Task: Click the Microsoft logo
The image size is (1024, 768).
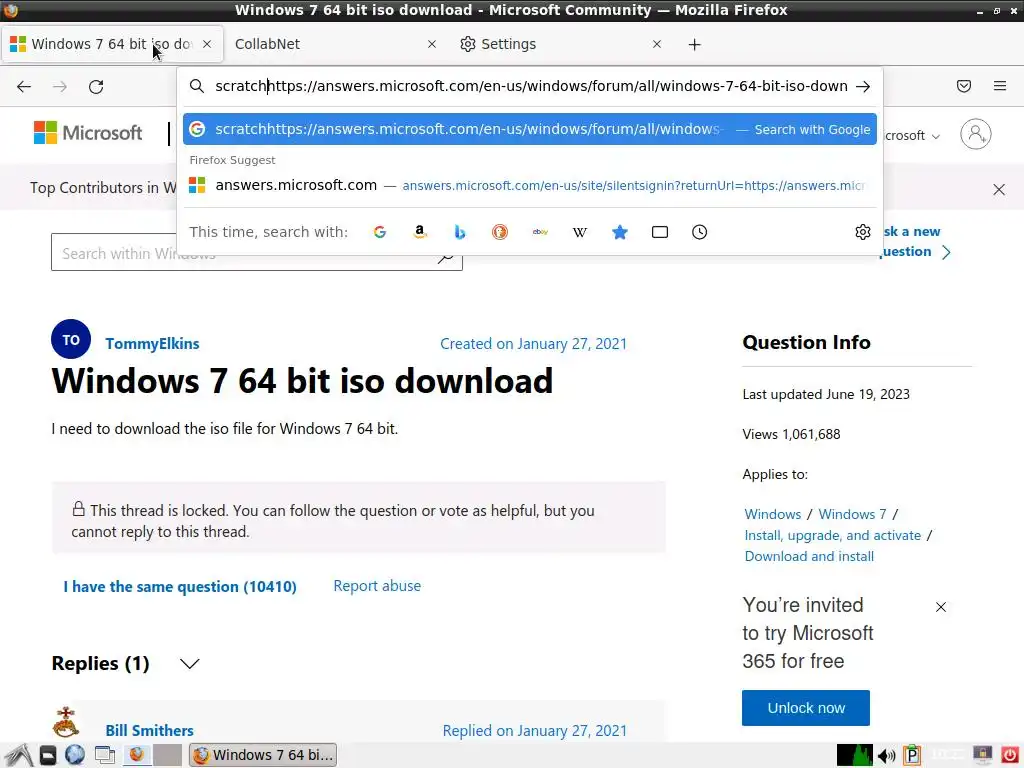Action: click(x=88, y=133)
